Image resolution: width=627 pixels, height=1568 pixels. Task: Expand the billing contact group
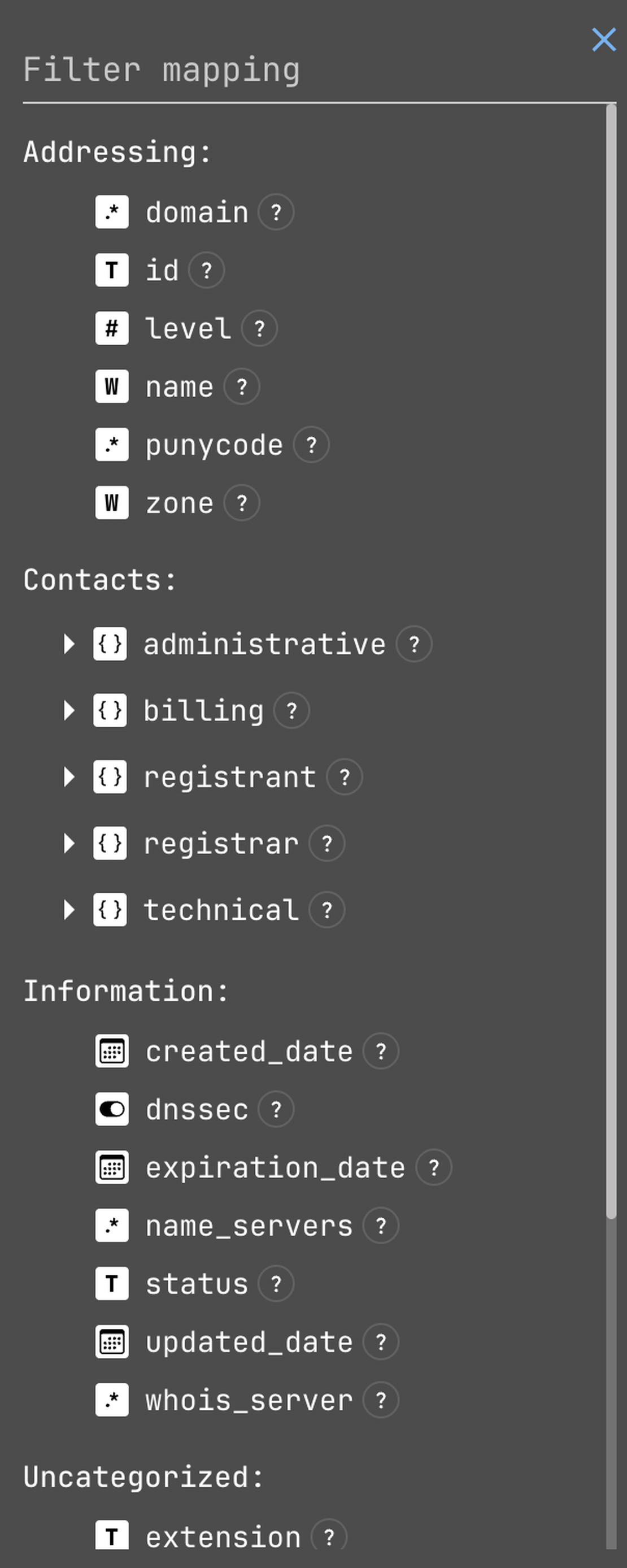69,710
